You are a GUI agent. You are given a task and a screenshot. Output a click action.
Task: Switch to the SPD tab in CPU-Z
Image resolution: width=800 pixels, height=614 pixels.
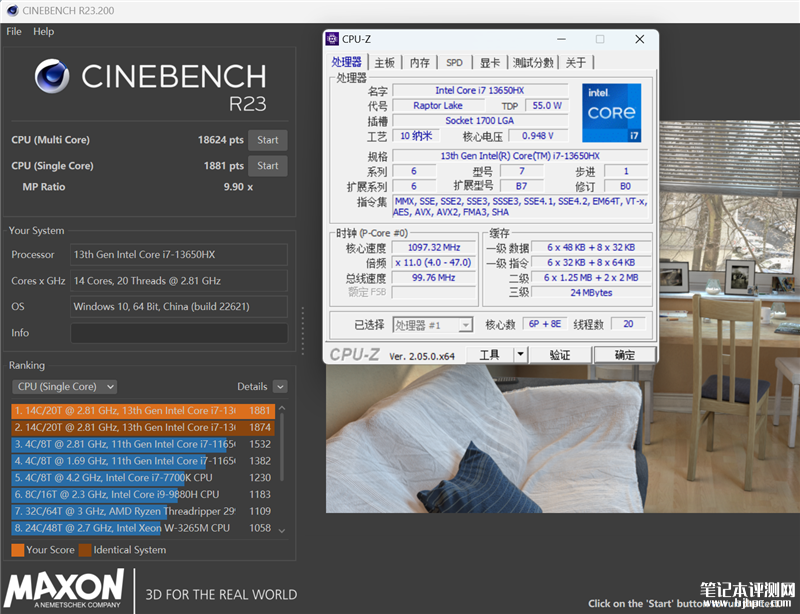(x=454, y=63)
